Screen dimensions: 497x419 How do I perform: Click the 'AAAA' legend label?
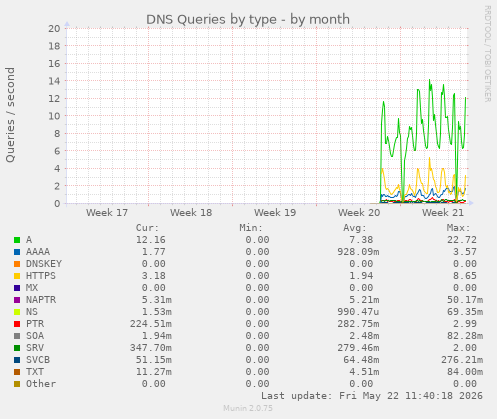[x=38, y=252]
